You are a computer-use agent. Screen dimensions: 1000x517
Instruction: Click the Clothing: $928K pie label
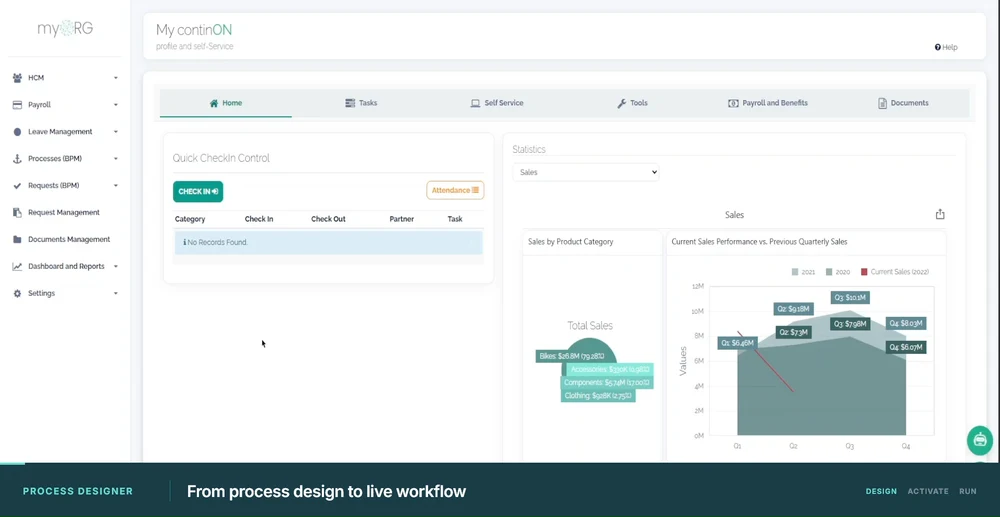[598, 396]
